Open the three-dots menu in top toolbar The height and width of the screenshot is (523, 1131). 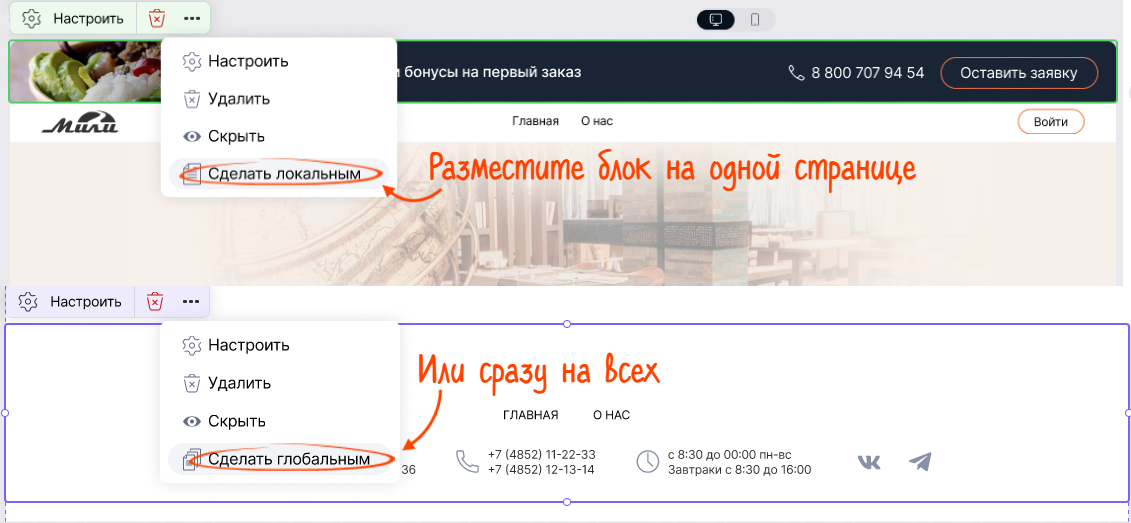click(192, 18)
